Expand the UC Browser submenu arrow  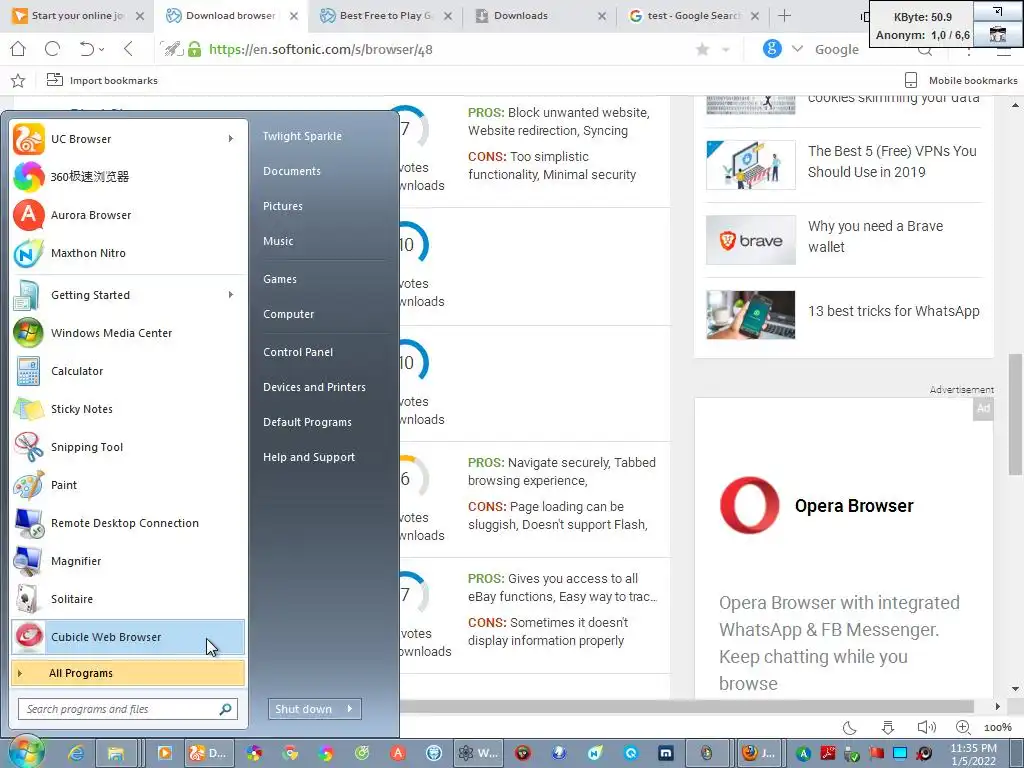(x=231, y=138)
